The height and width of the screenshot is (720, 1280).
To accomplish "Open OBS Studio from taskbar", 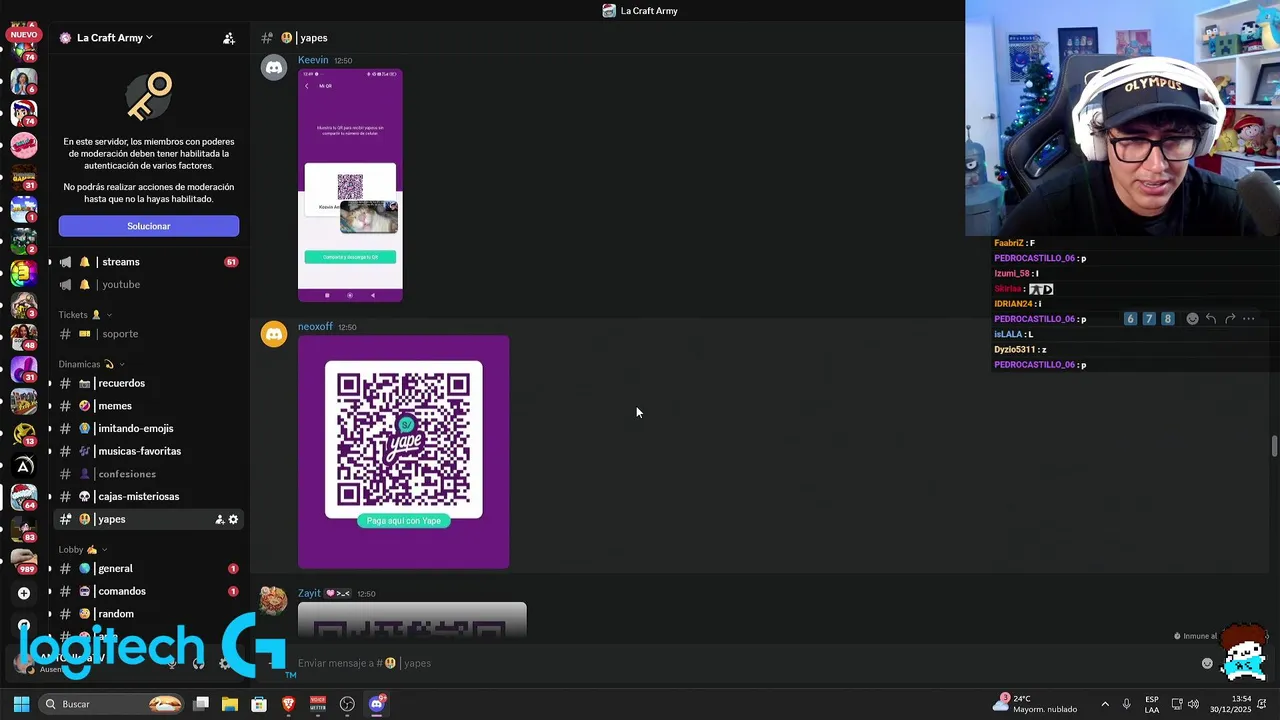I will click(x=347, y=704).
